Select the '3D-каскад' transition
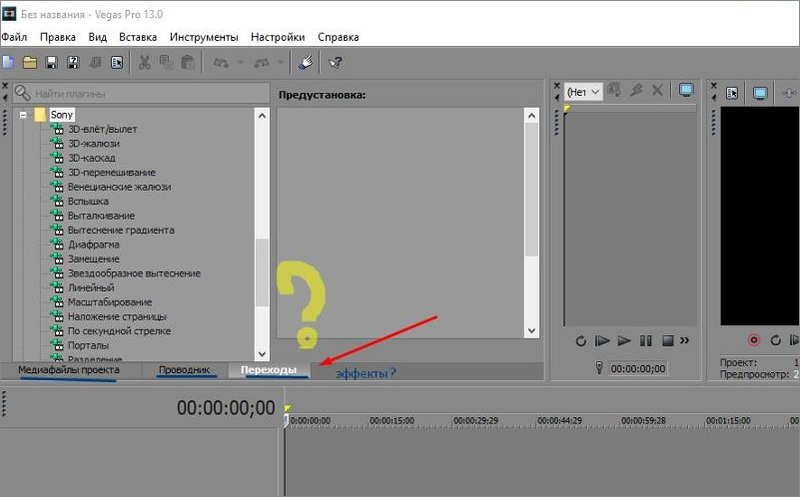800x497 pixels. [x=92, y=158]
